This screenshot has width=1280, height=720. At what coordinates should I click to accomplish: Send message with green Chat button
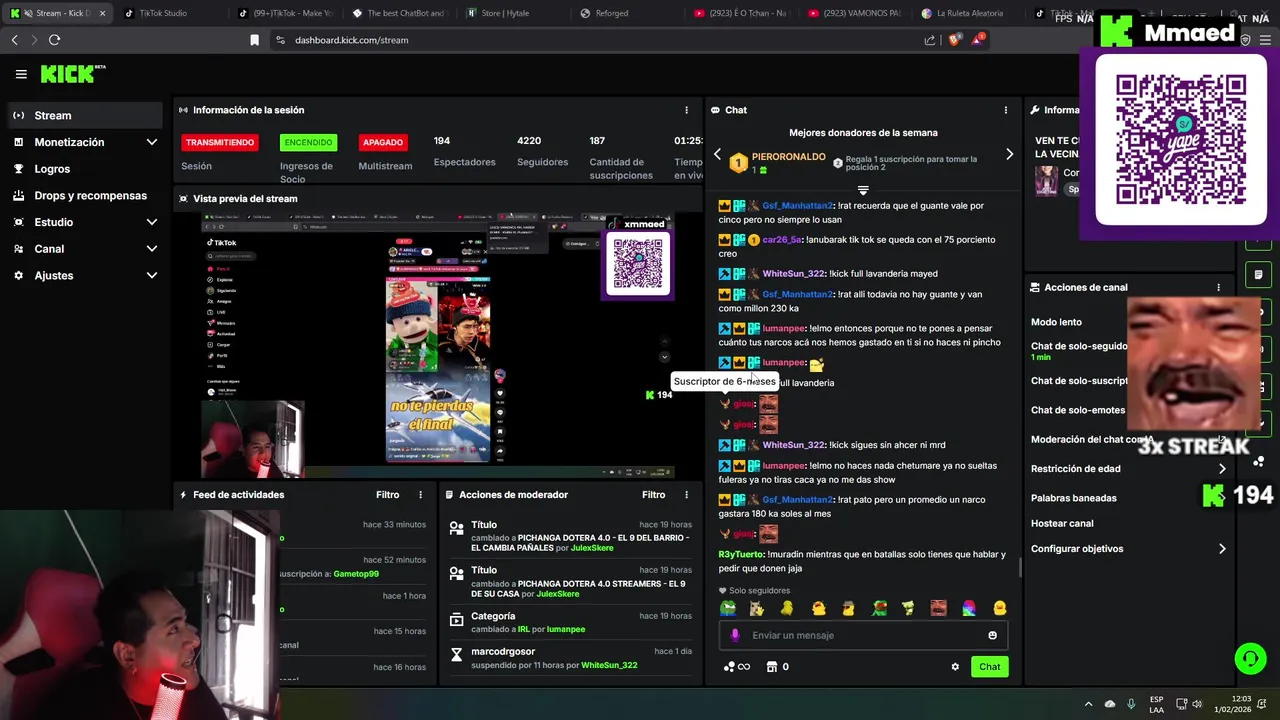pos(989,667)
